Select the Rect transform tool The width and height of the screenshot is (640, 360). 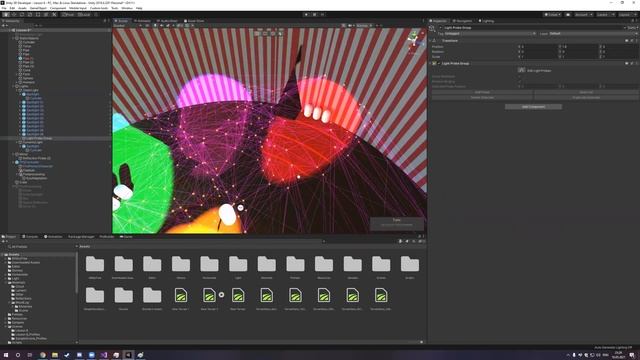(38, 14)
